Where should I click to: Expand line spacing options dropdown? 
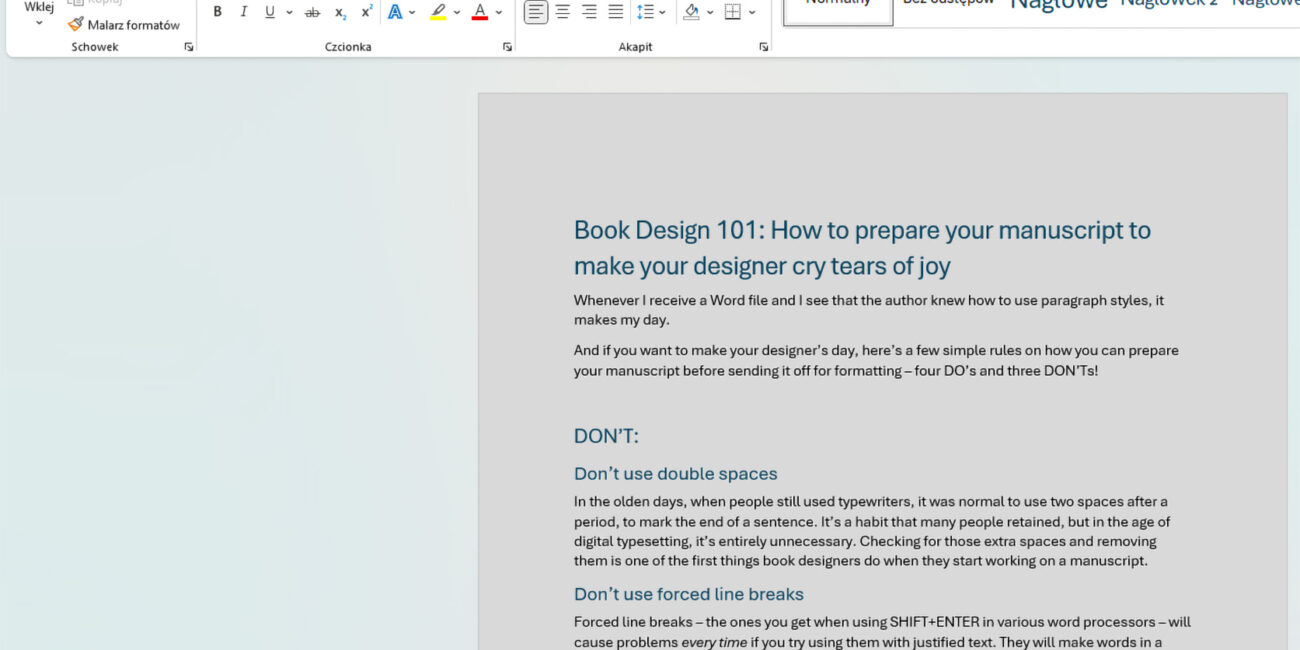662,12
